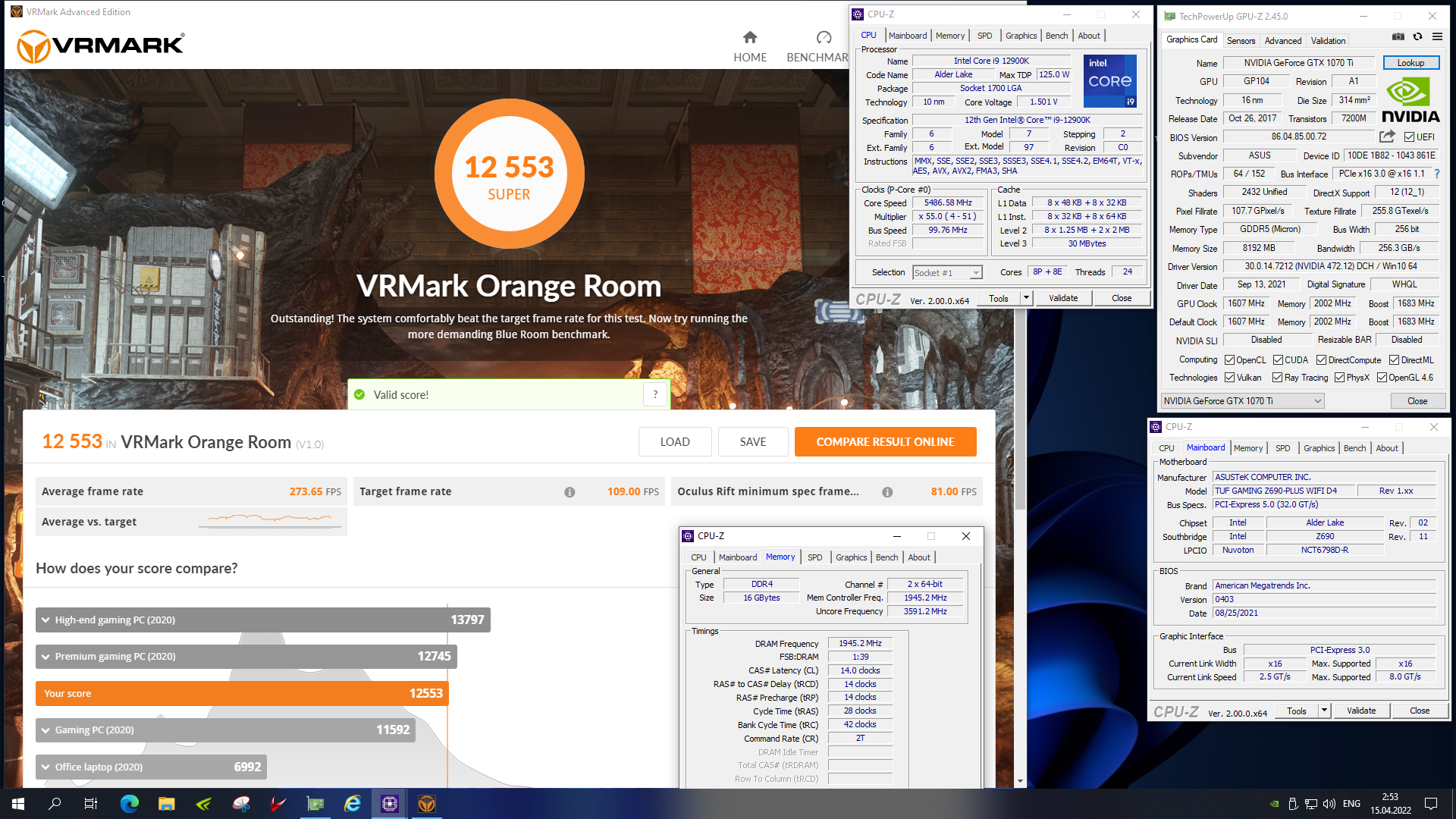Image resolution: width=1456 pixels, height=819 pixels.
Task: Toggle the DirectCompute checkbox
Action: pyautogui.click(x=1321, y=360)
